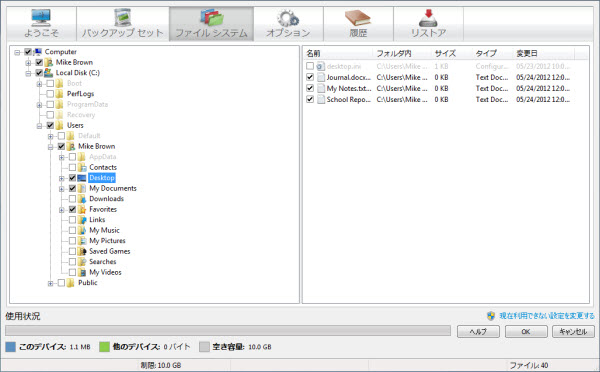The height and width of the screenshot is (372, 600).
Task: Click the 使用状況 usage bar
Action: point(228,331)
